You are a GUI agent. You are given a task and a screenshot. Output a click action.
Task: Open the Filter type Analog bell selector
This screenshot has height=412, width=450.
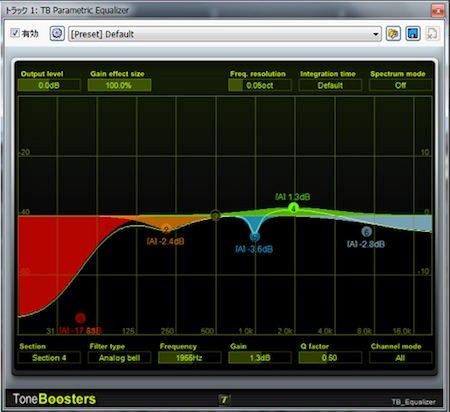coord(119,358)
